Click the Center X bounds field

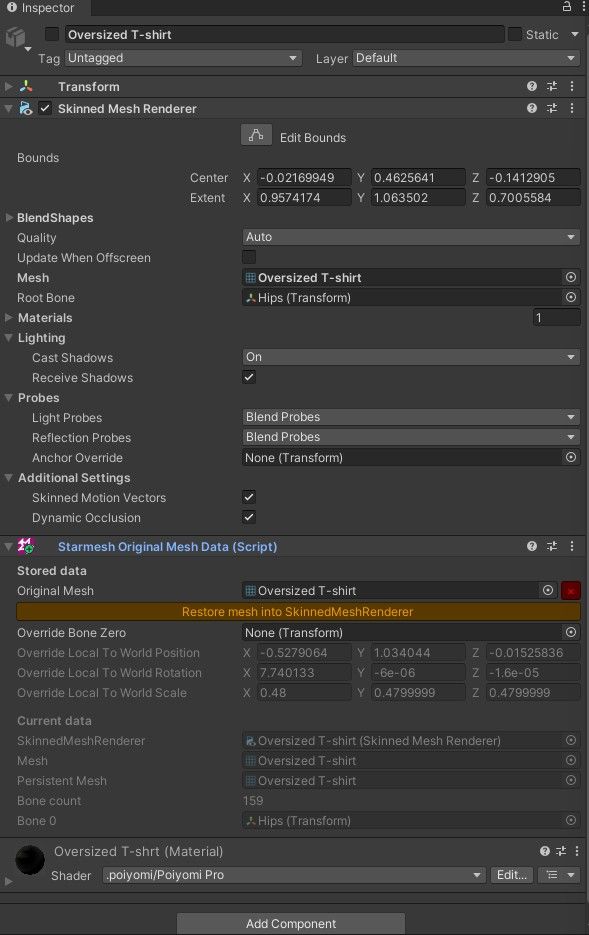pyautogui.click(x=304, y=178)
